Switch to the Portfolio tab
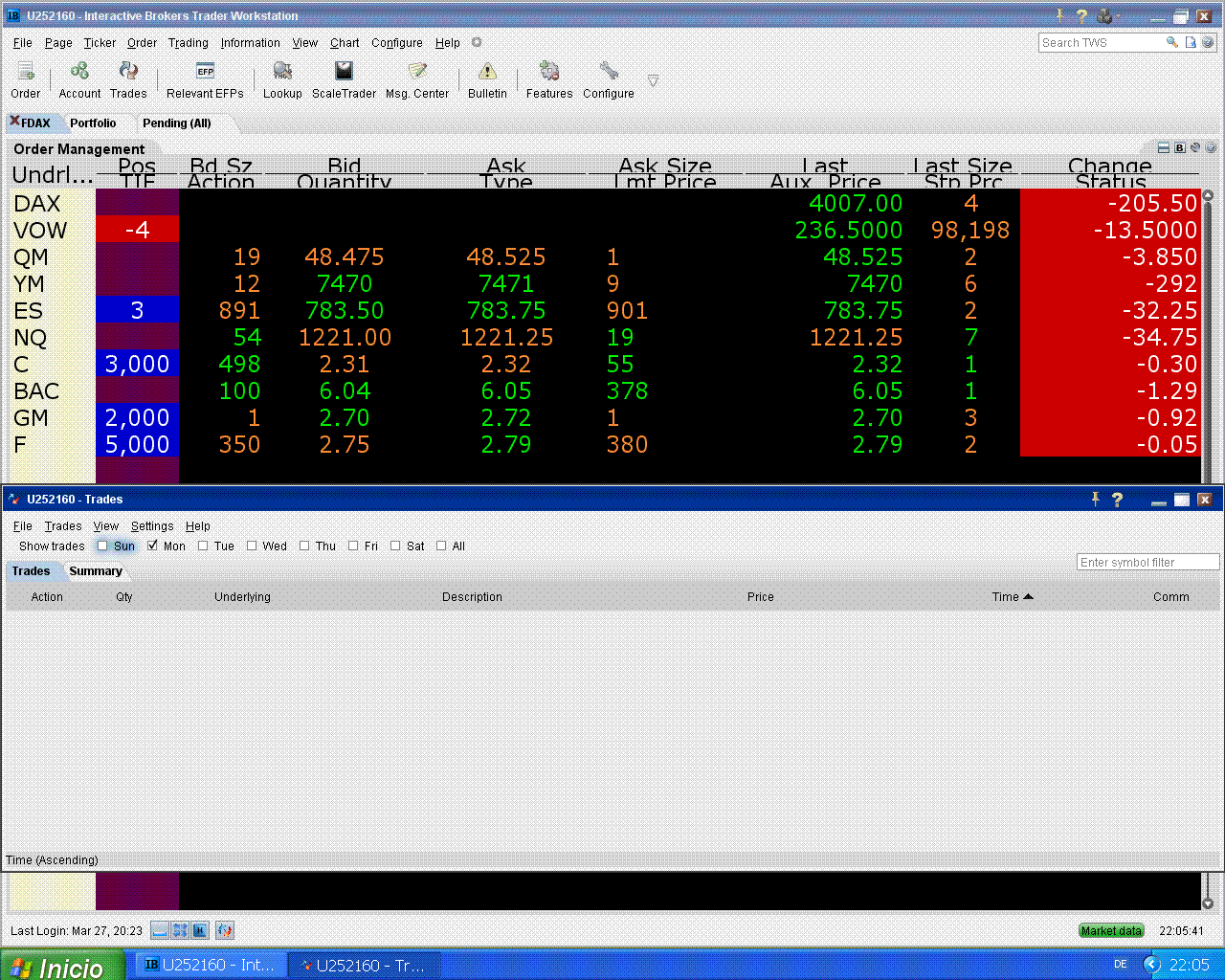 (x=93, y=122)
